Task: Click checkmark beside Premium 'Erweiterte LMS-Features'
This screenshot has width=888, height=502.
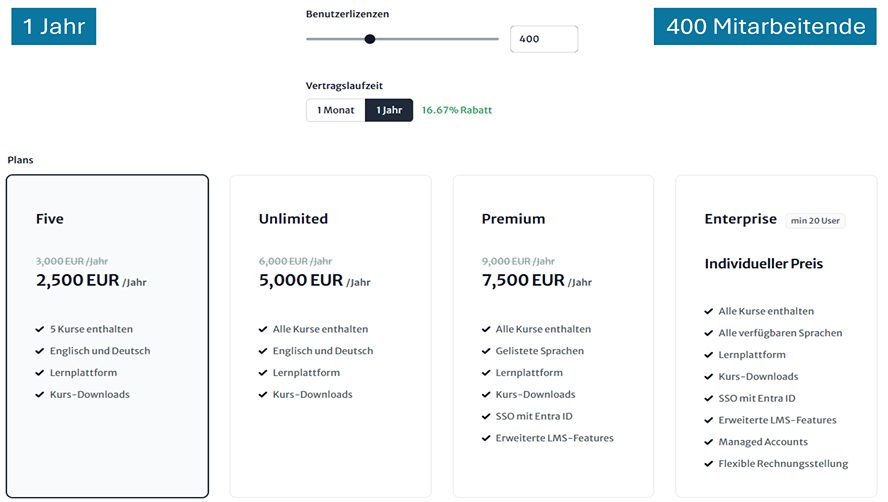Action: [485, 438]
